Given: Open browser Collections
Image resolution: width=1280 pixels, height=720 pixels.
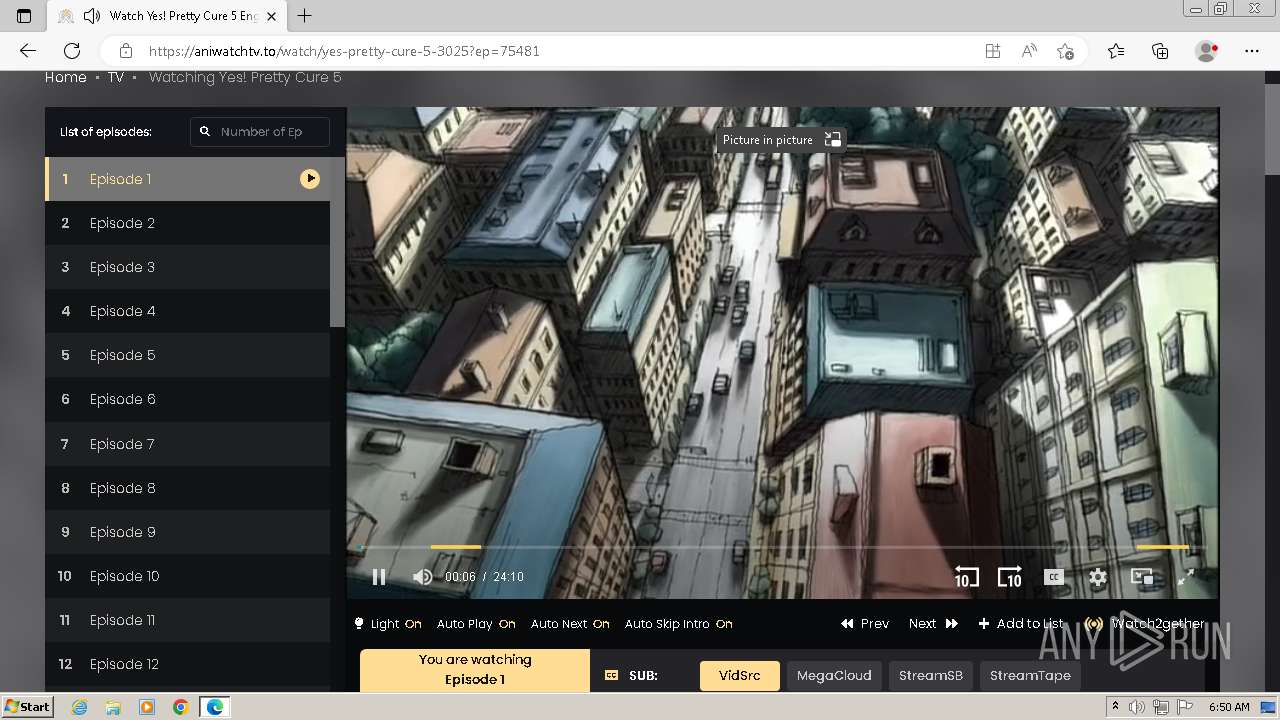Looking at the screenshot, I should coord(1160,51).
